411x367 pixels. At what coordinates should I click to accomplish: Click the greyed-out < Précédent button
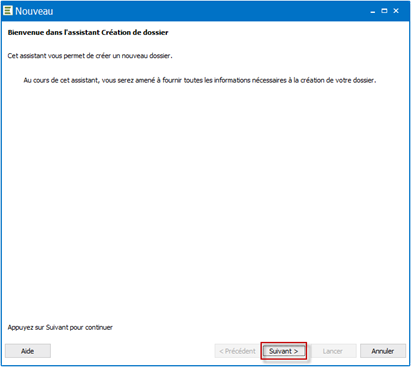click(x=237, y=351)
